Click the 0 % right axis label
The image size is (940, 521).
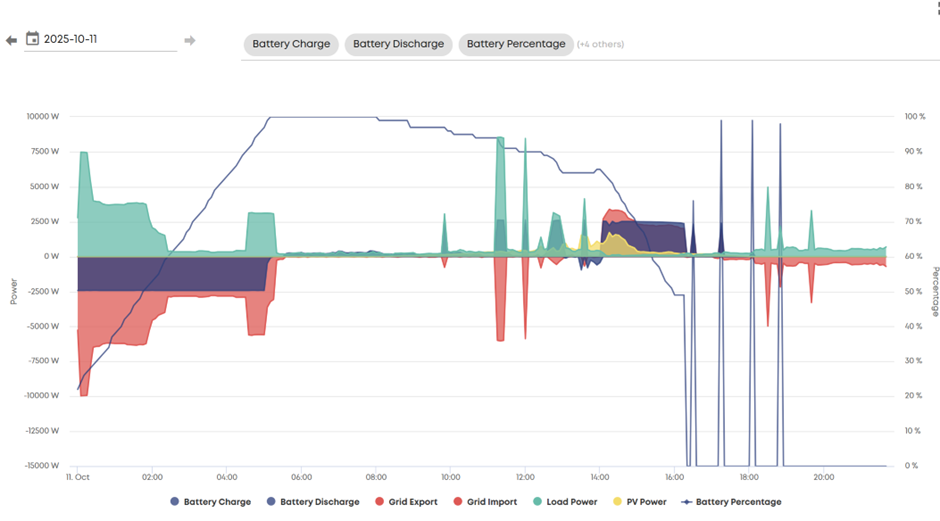tap(911, 465)
